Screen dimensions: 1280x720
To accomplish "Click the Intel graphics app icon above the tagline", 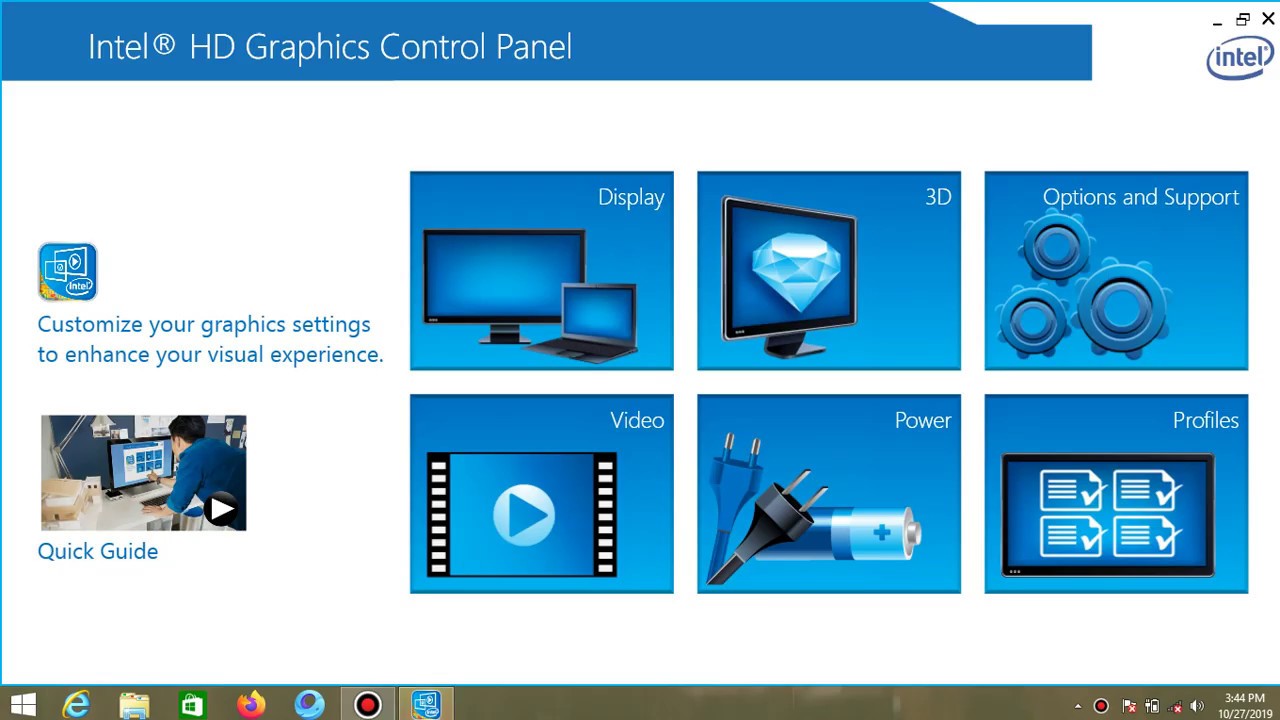I will [x=67, y=271].
